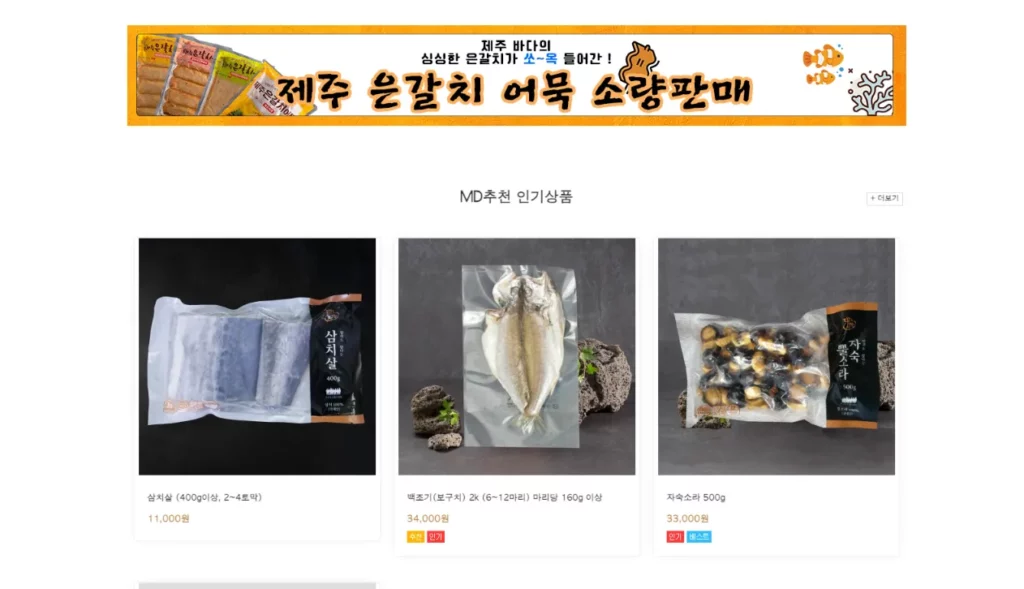Click the orange fish icons in banner
Image resolution: width=1024 pixels, height=589 pixels.
click(x=822, y=64)
